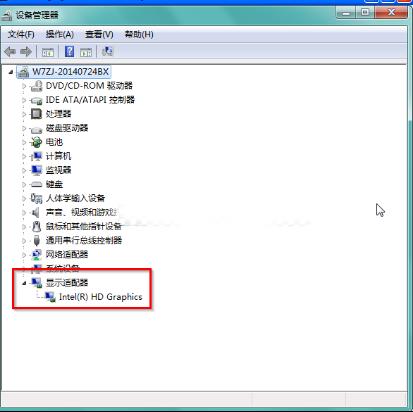The width and height of the screenshot is (413, 412).
Task: Expand the IDE ATA/ATAPI 控制器 node
Action: [x=24, y=100]
